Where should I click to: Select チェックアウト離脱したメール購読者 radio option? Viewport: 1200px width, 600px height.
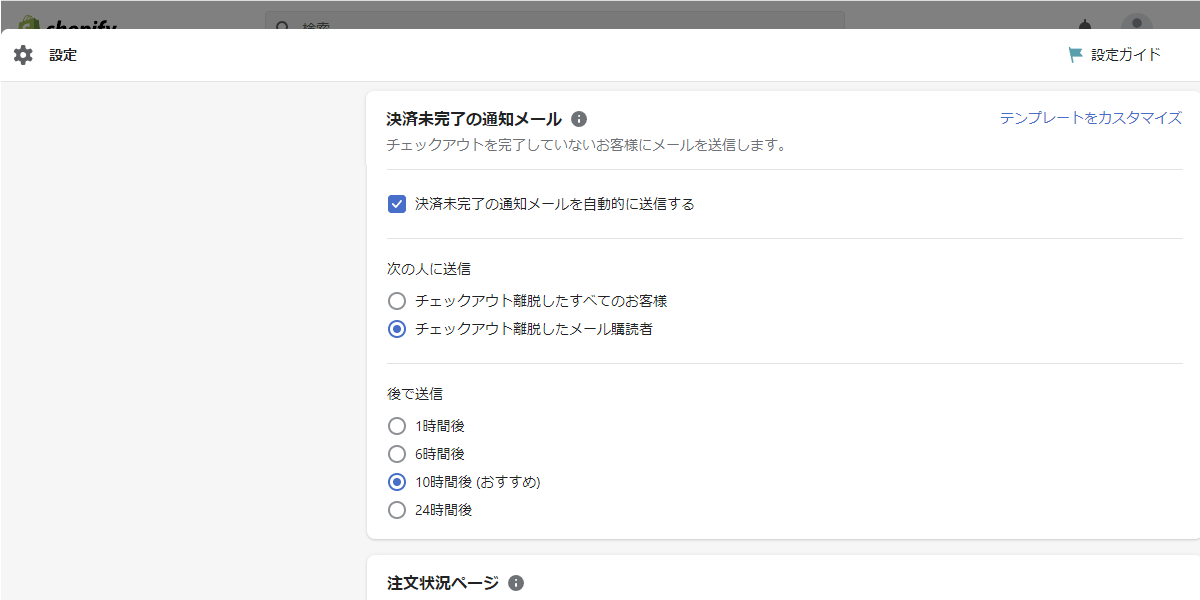397,329
